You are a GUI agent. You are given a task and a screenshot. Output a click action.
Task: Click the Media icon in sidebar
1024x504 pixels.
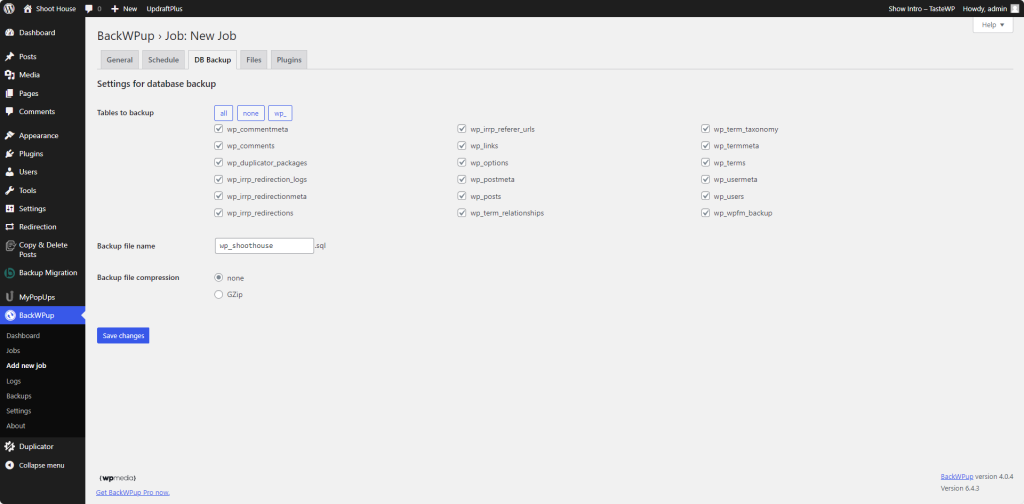pyautogui.click(x=9, y=75)
